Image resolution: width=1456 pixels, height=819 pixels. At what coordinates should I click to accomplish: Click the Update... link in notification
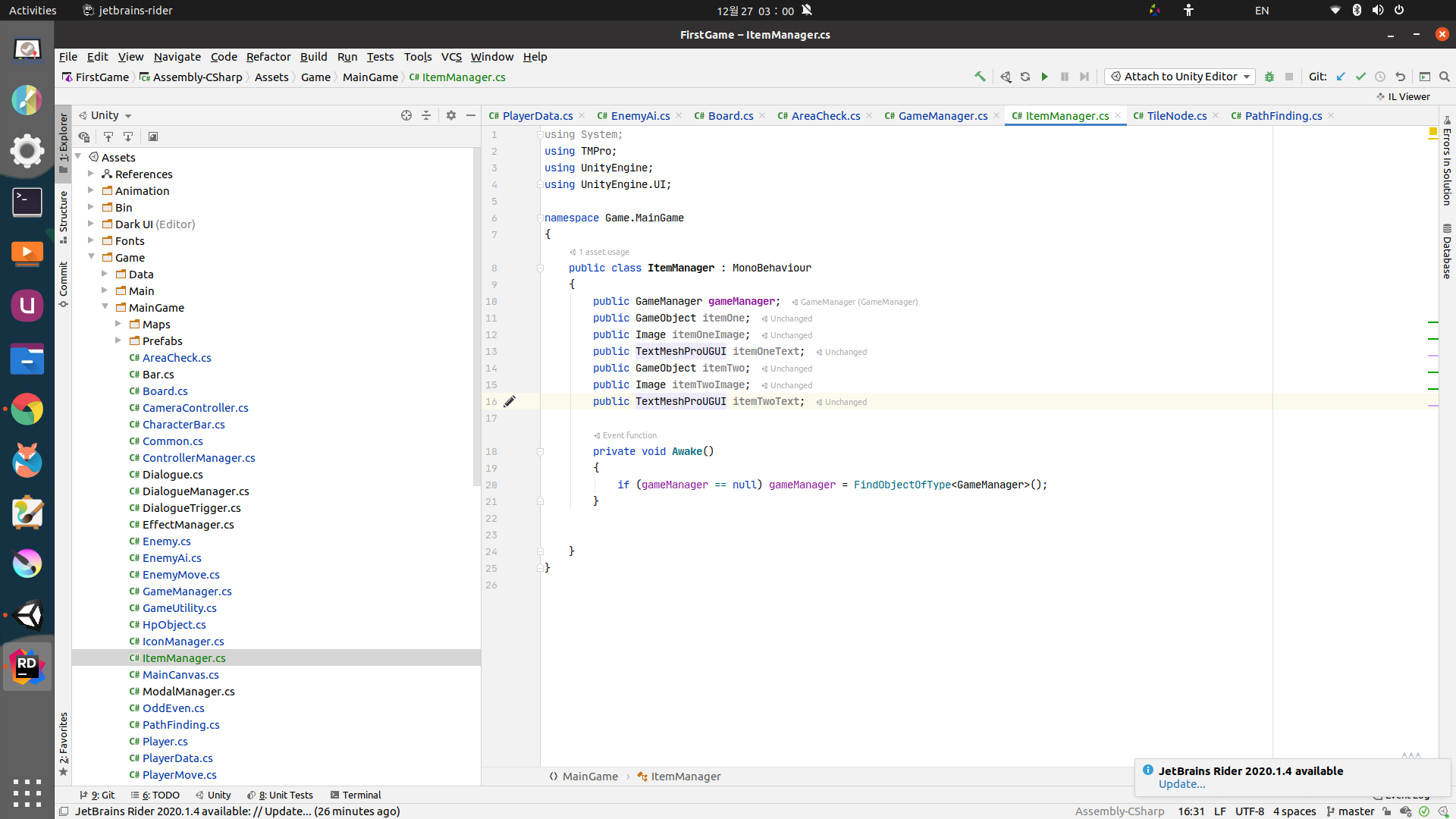(x=1181, y=784)
